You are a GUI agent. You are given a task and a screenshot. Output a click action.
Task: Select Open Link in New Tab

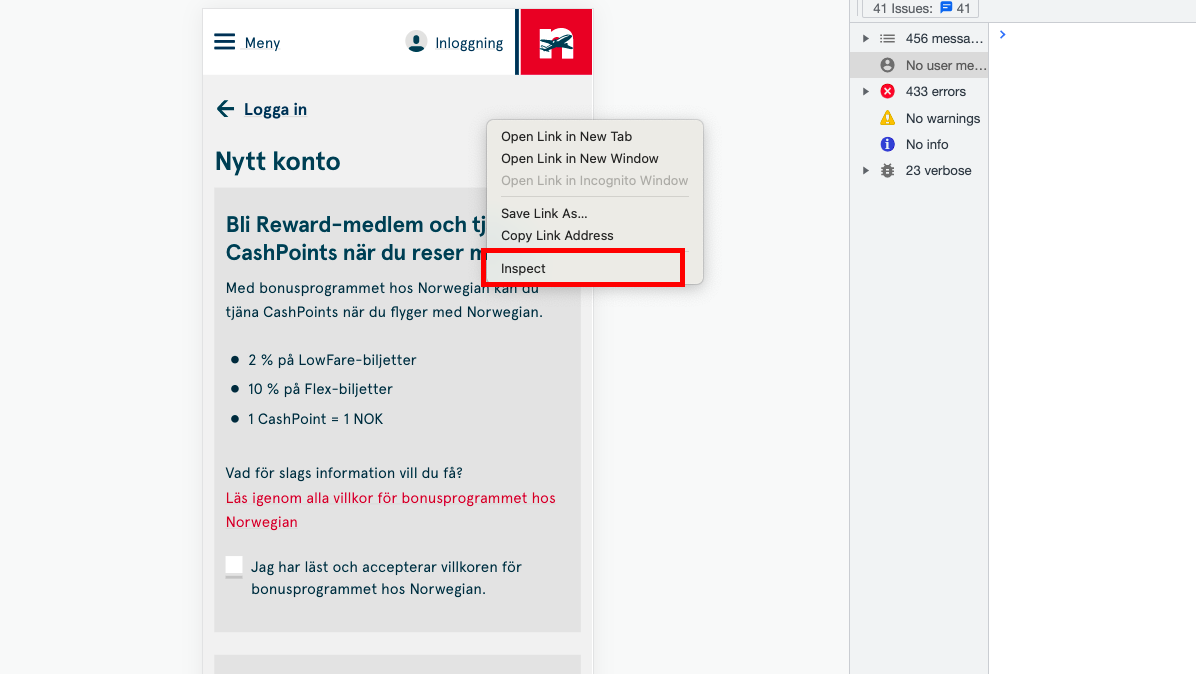pos(566,136)
